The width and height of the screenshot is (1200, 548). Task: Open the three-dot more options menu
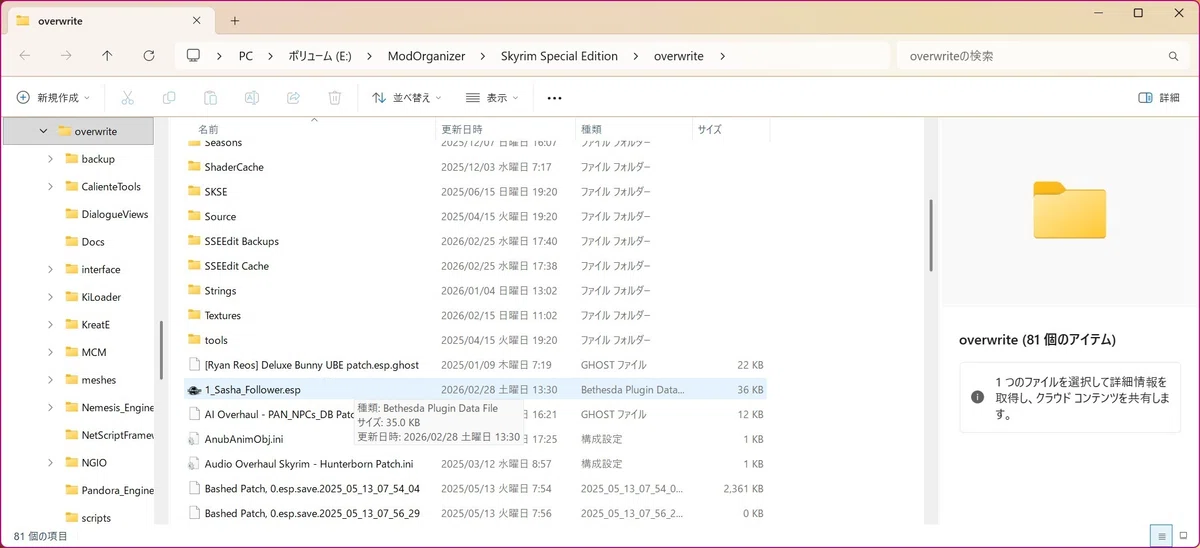point(555,98)
